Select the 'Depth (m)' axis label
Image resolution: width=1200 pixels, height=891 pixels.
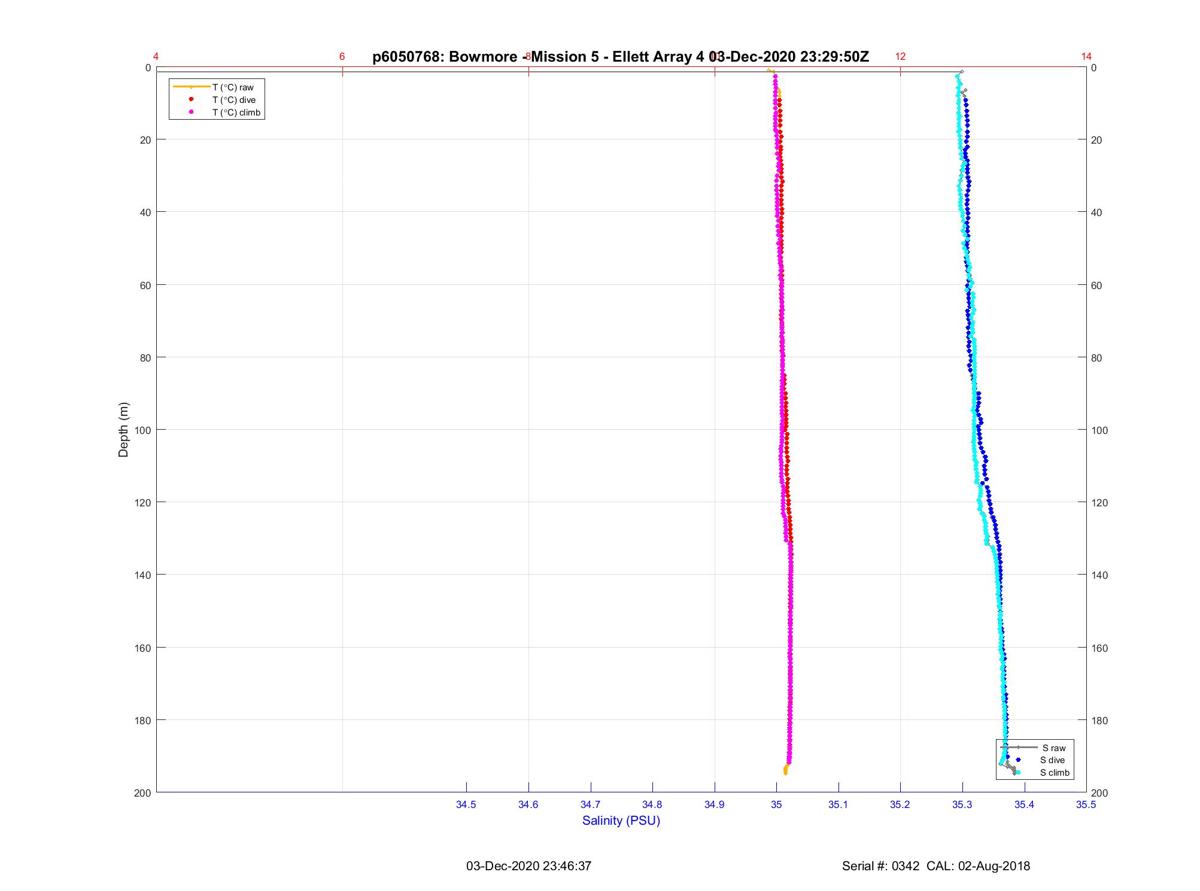click(x=124, y=430)
